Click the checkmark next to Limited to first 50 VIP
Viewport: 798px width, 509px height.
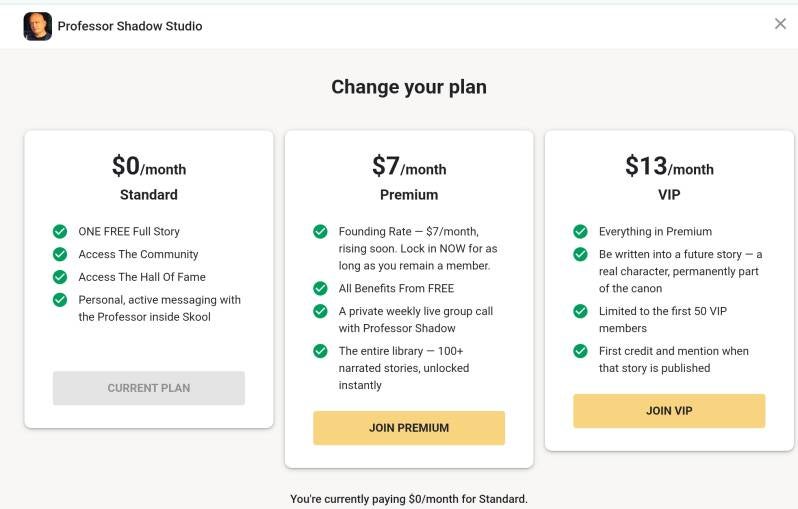click(580, 311)
